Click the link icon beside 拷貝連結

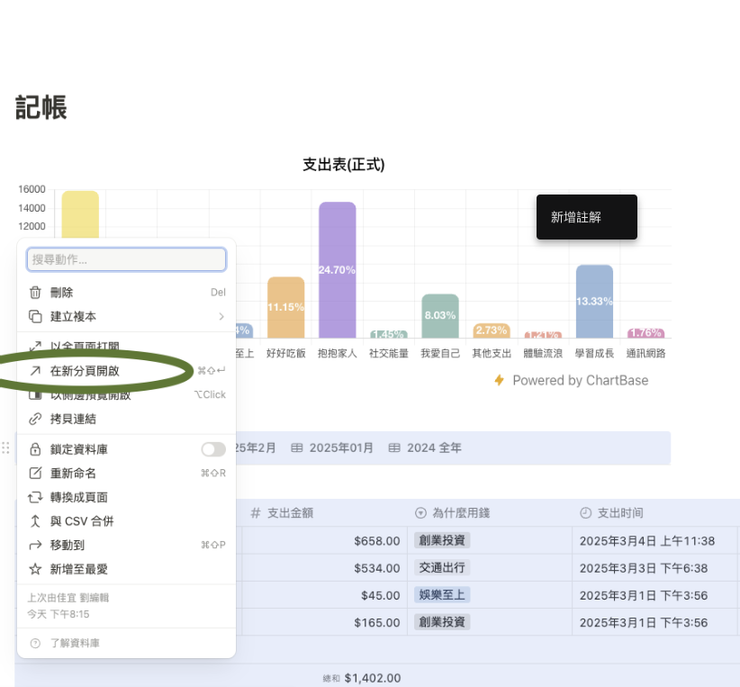click(35, 419)
